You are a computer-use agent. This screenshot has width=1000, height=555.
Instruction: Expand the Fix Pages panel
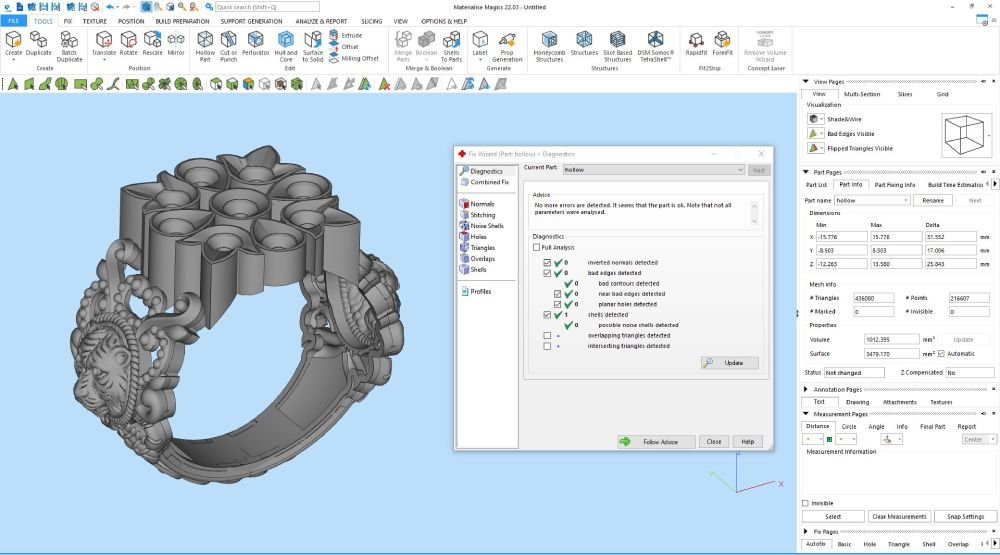point(806,531)
